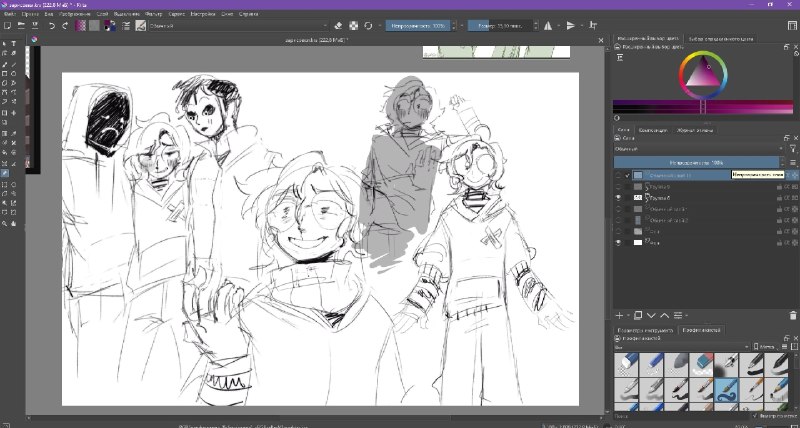The height and width of the screenshot is (428, 800).
Task: Hide the bottom Фон layer
Action: 618,243
